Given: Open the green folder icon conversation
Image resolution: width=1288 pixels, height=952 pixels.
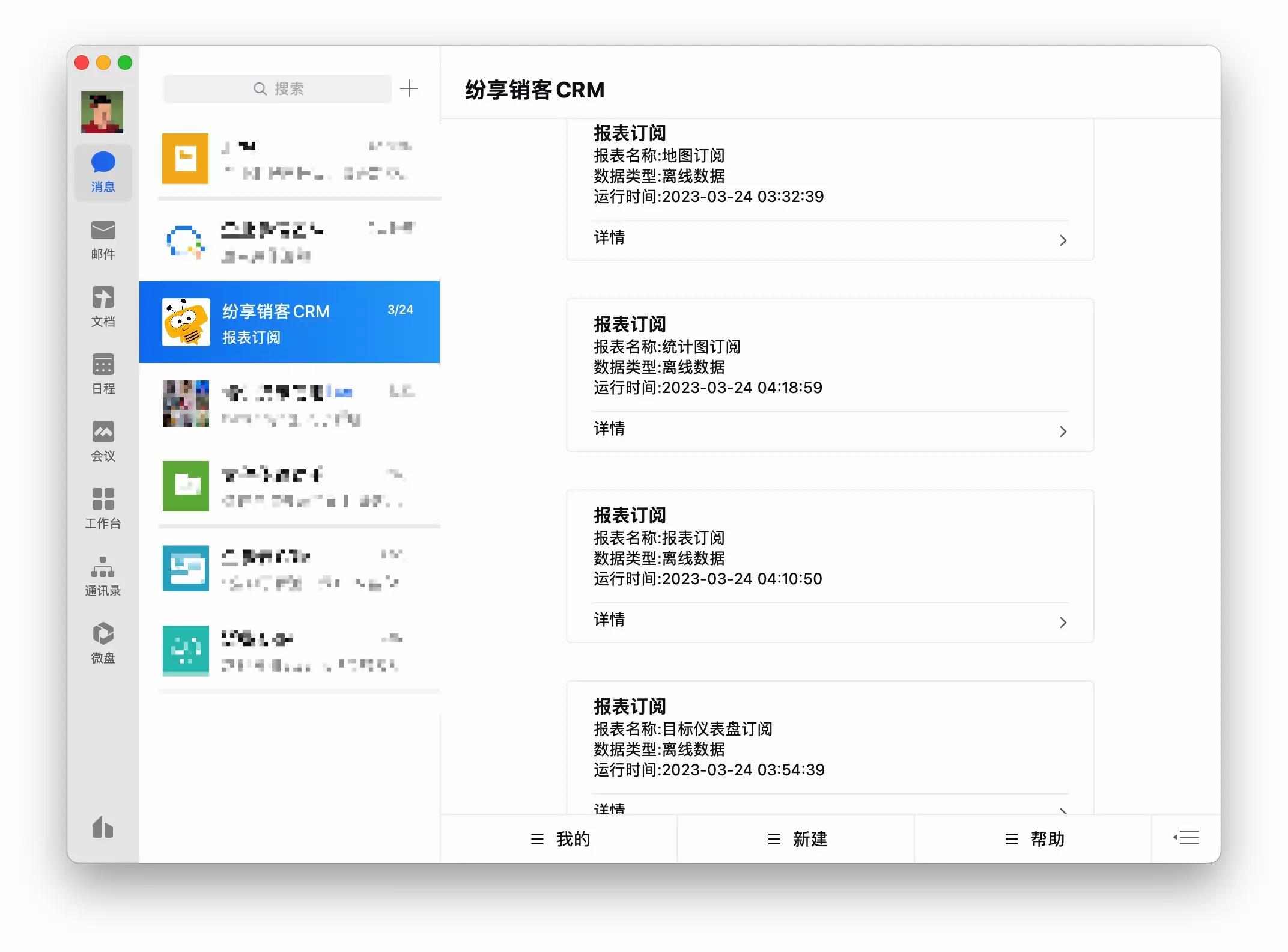Looking at the screenshot, I should 290,486.
